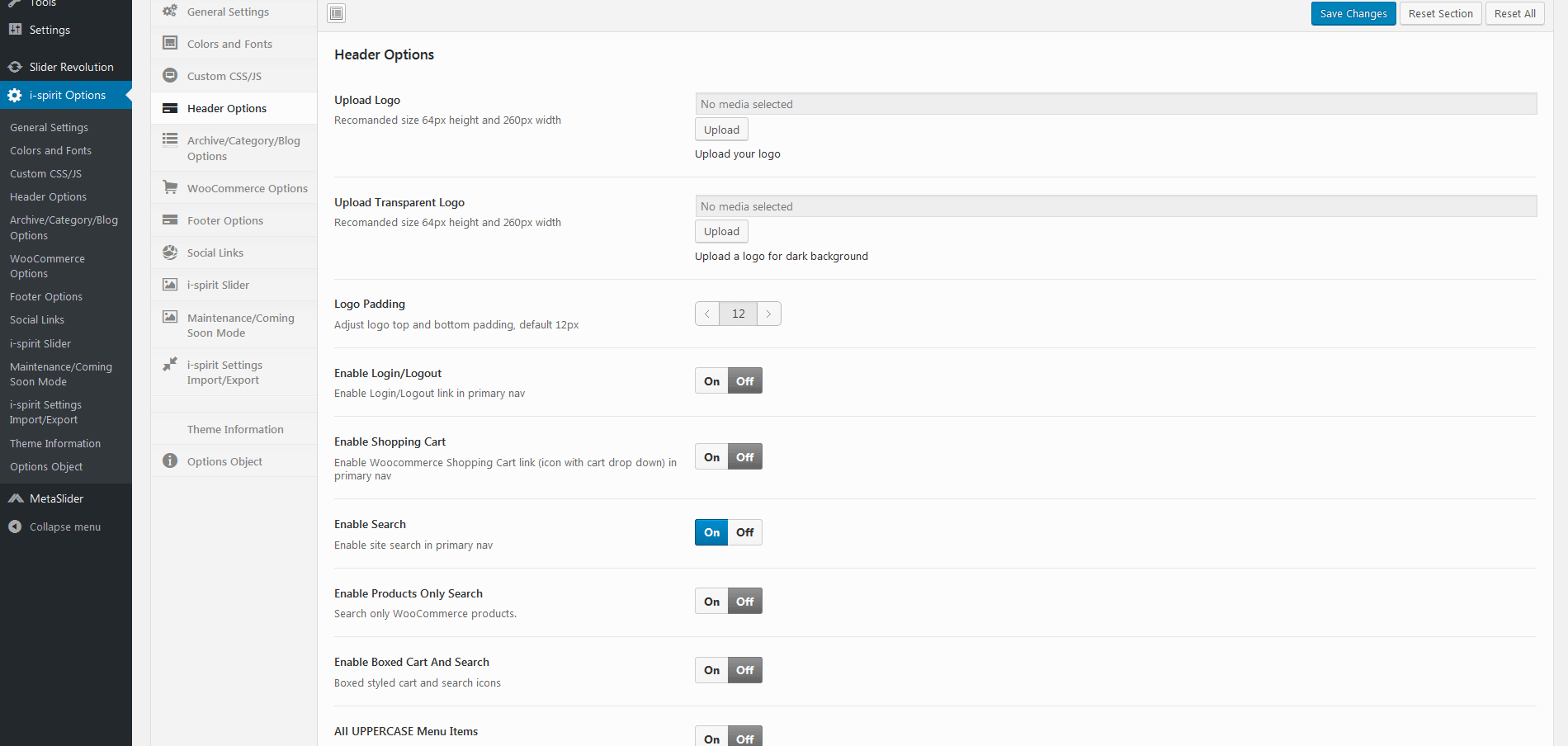Click Upload button for transparent logo
The image size is (1568, 746).
coord(721,232)
